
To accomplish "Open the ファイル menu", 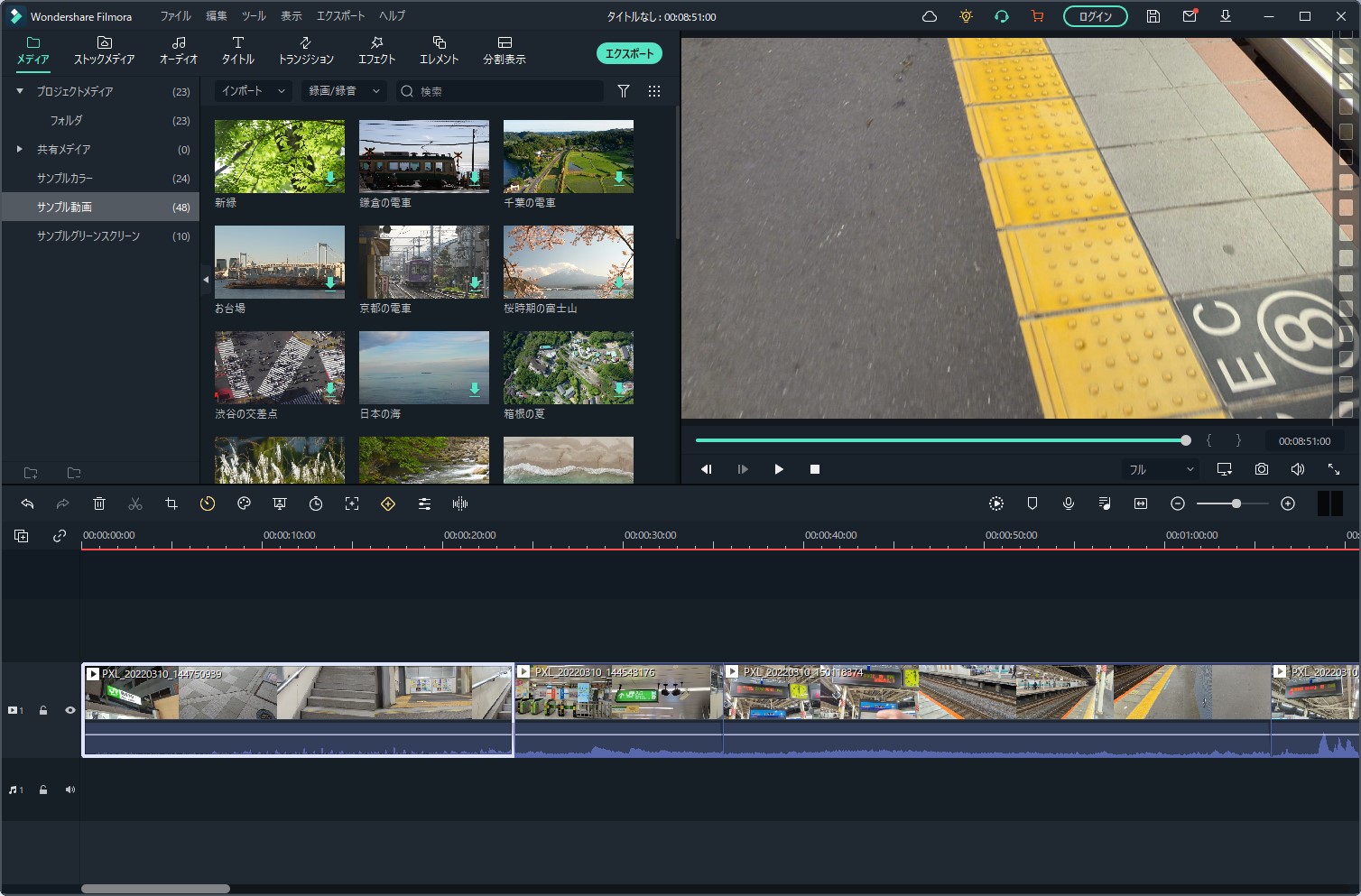I will [175, 16].
